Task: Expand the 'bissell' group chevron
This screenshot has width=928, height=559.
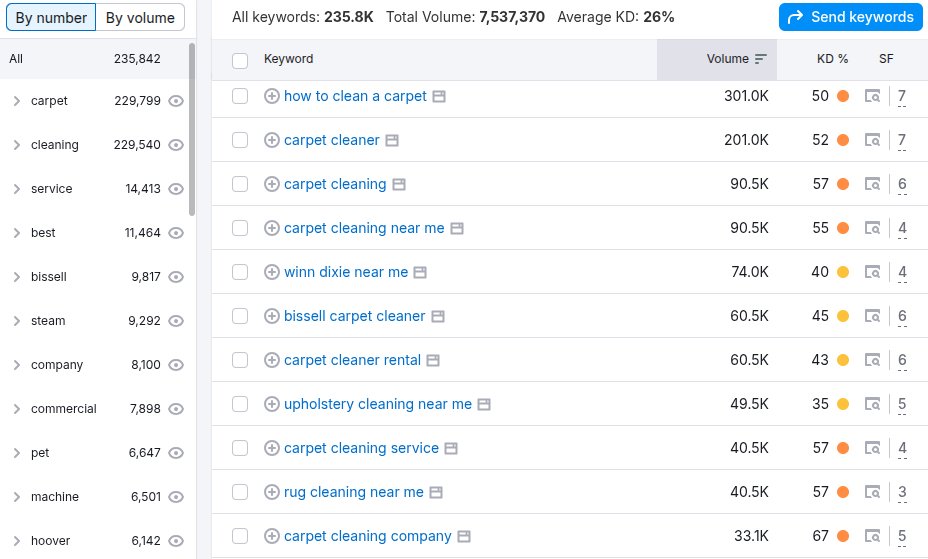Action: (17, 277)
